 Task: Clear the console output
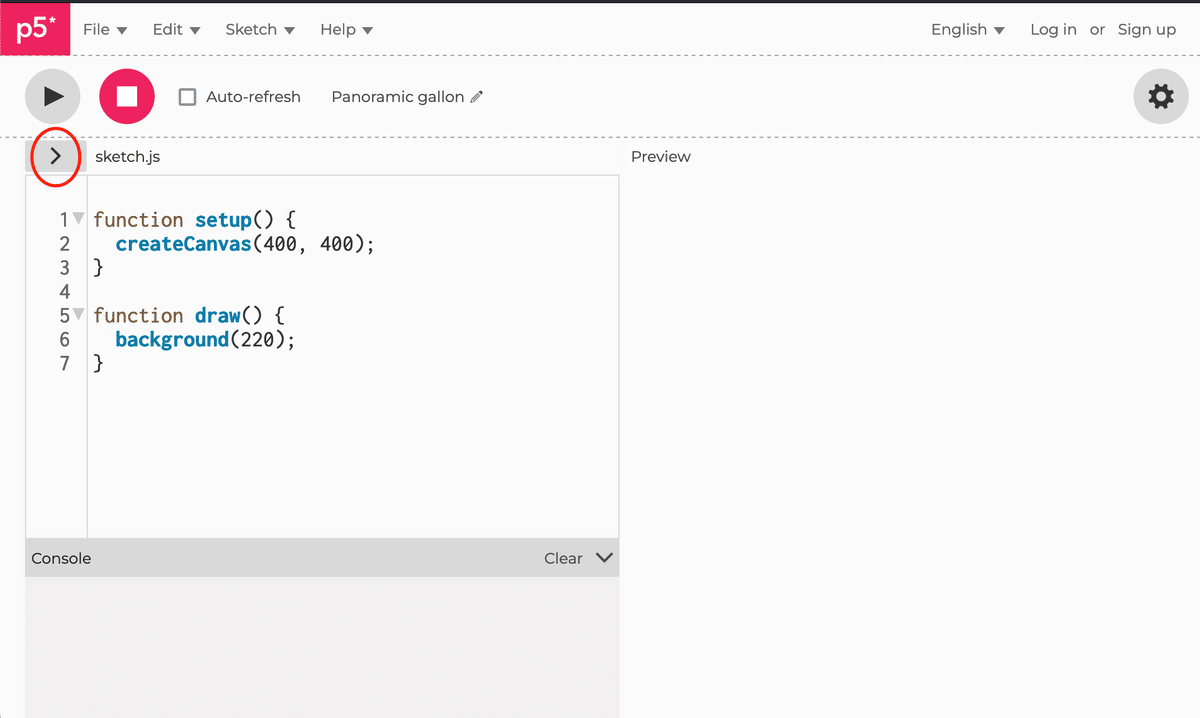click(x=563, y=559)
